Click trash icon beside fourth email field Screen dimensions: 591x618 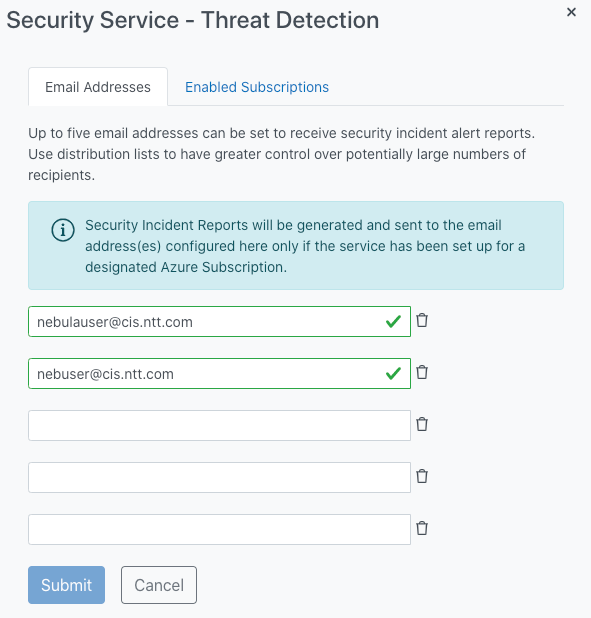[x=422, y=477]
